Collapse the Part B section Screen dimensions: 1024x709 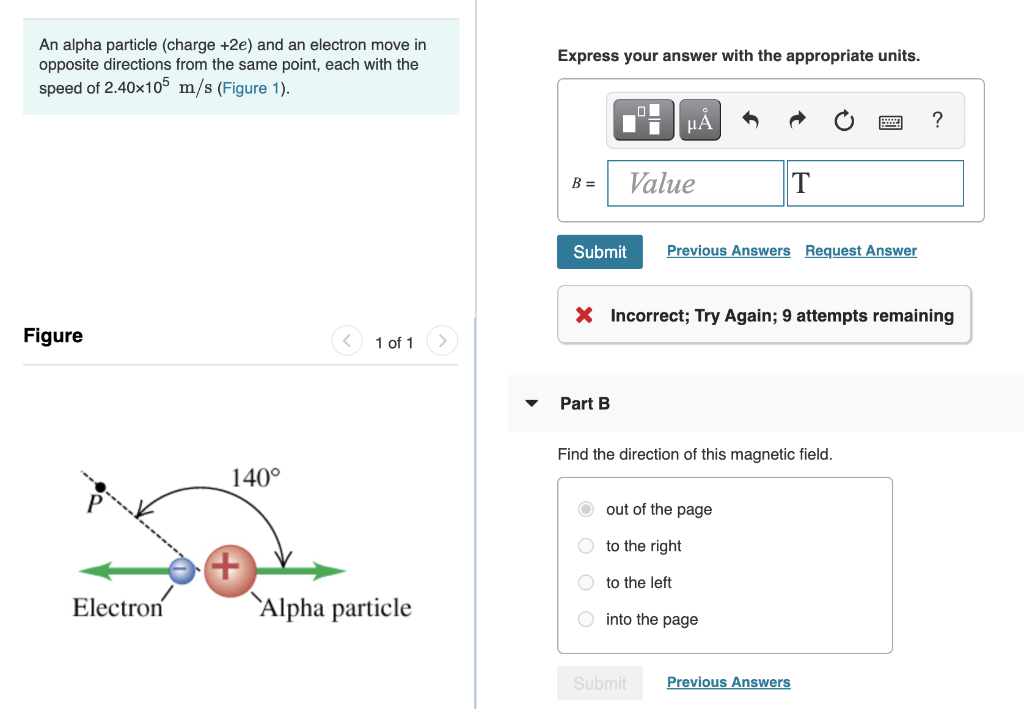(x=531, y=403)
